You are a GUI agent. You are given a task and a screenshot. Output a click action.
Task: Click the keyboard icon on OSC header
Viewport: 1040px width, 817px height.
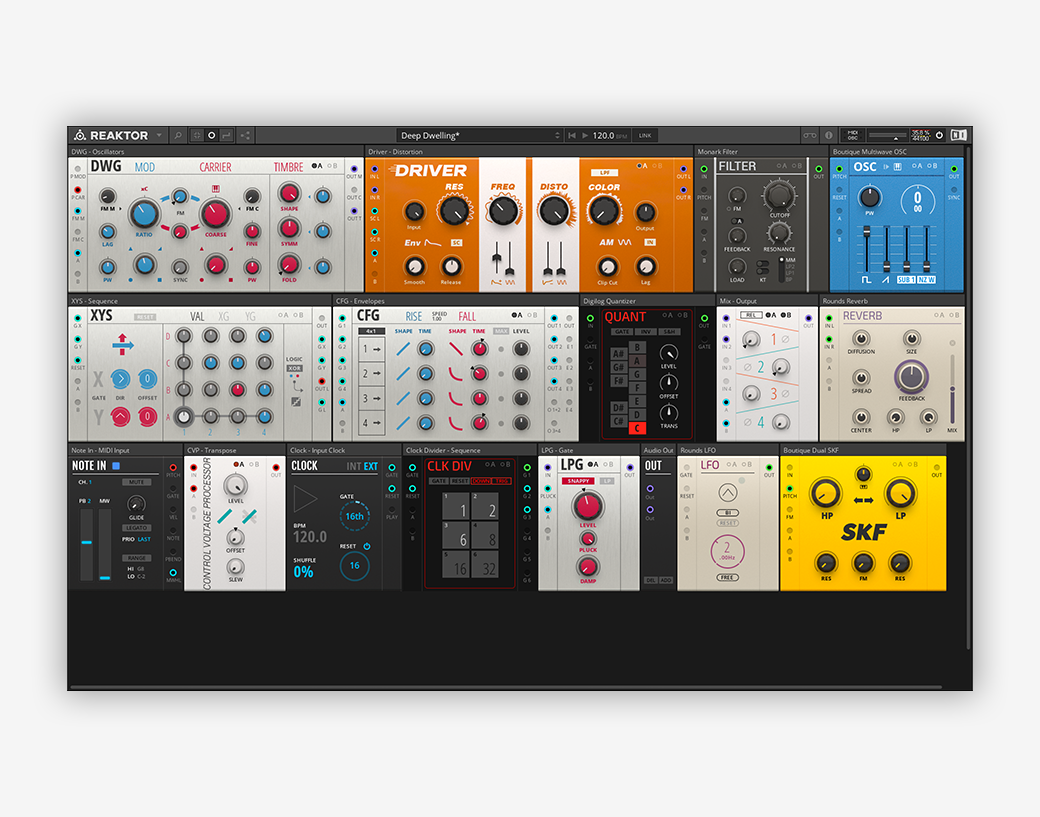tap(898, 166)
